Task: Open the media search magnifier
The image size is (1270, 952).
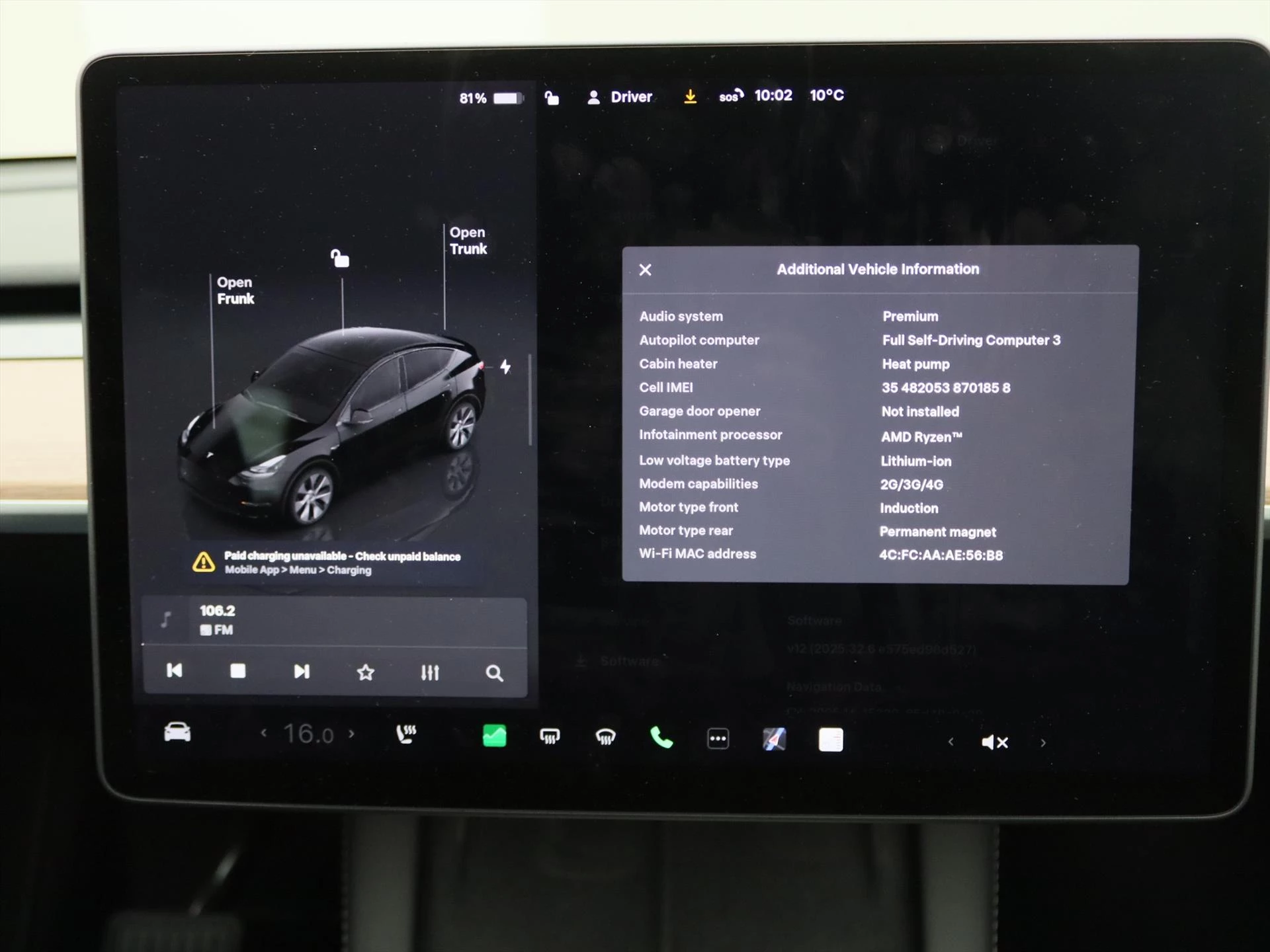Action: [494, 672]
